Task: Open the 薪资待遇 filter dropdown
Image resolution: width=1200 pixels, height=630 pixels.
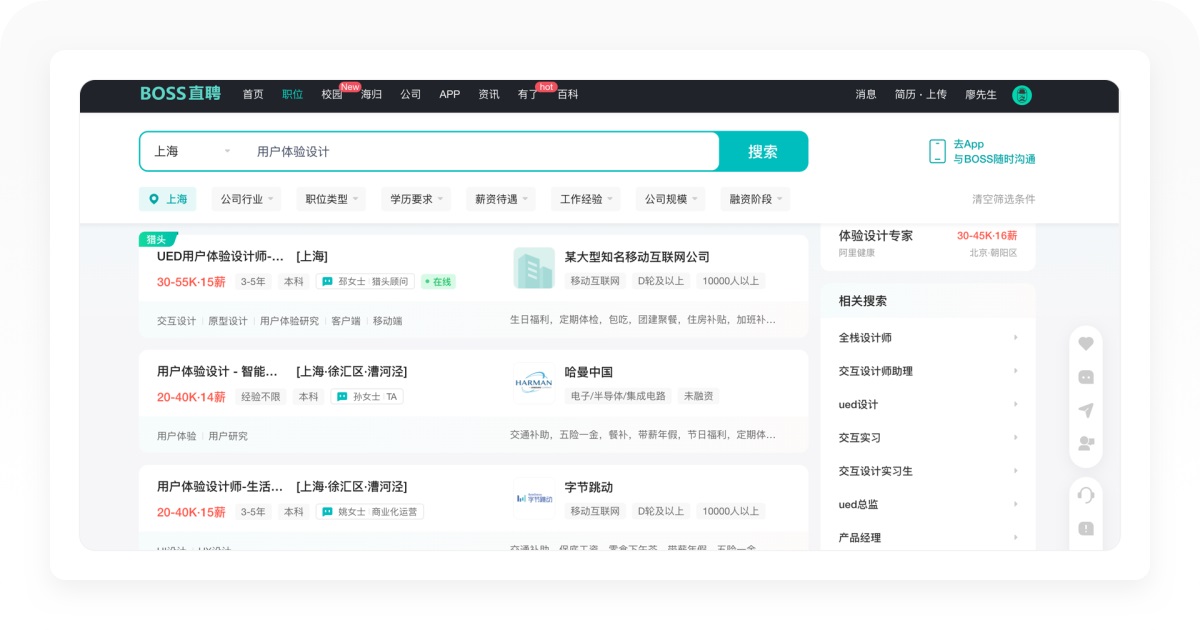Action: click(501, 199)
